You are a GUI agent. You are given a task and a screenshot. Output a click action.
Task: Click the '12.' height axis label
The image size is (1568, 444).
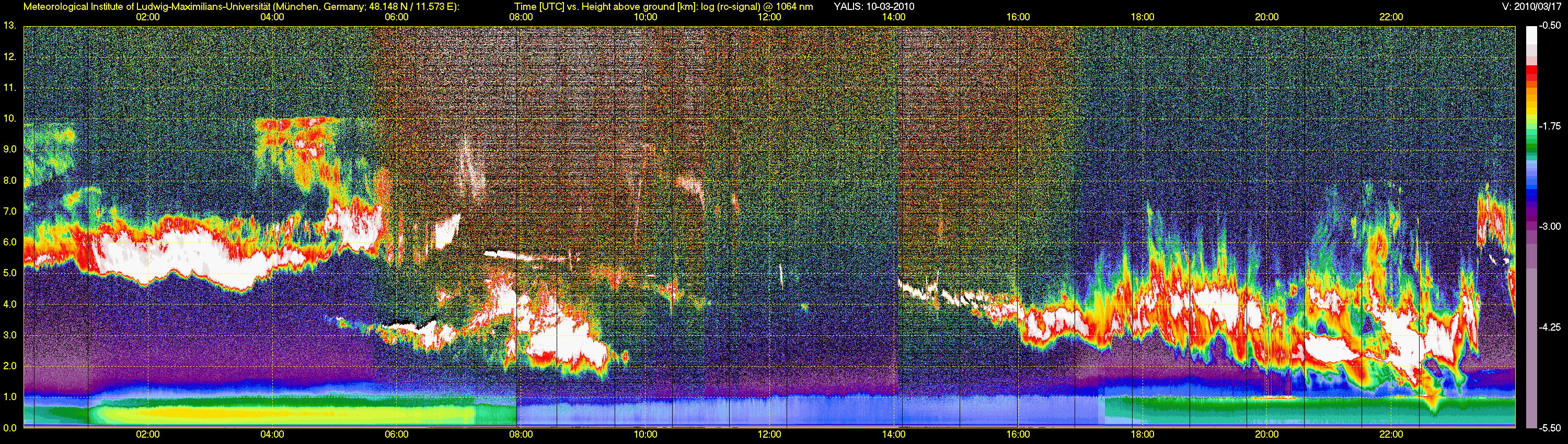(10, 56)
